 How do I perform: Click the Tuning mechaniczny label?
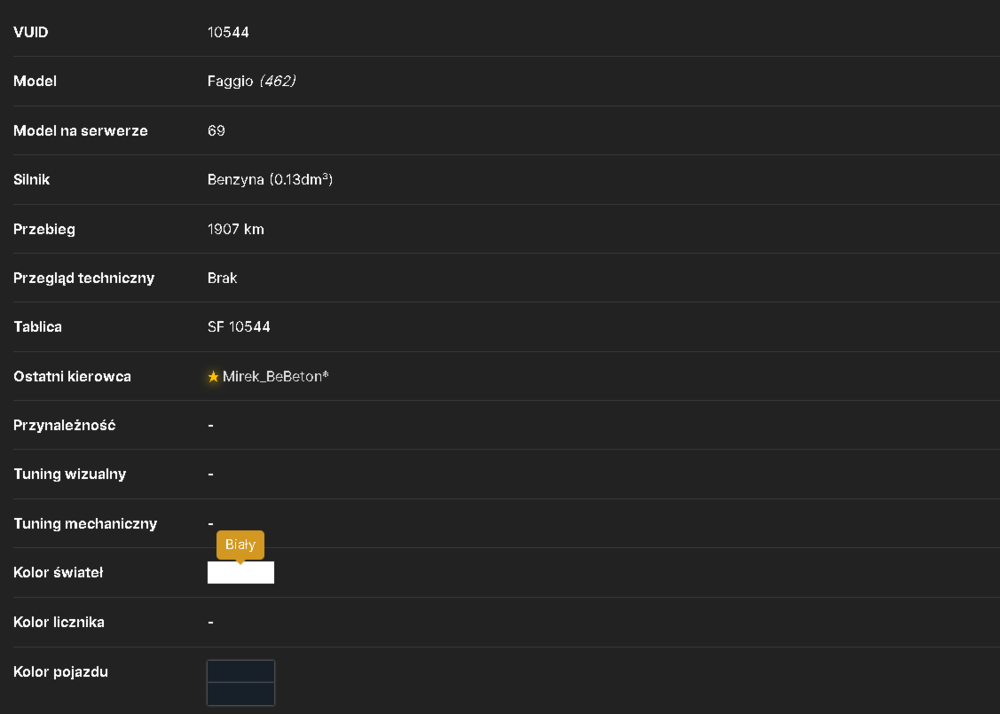(x=85, y=523)
